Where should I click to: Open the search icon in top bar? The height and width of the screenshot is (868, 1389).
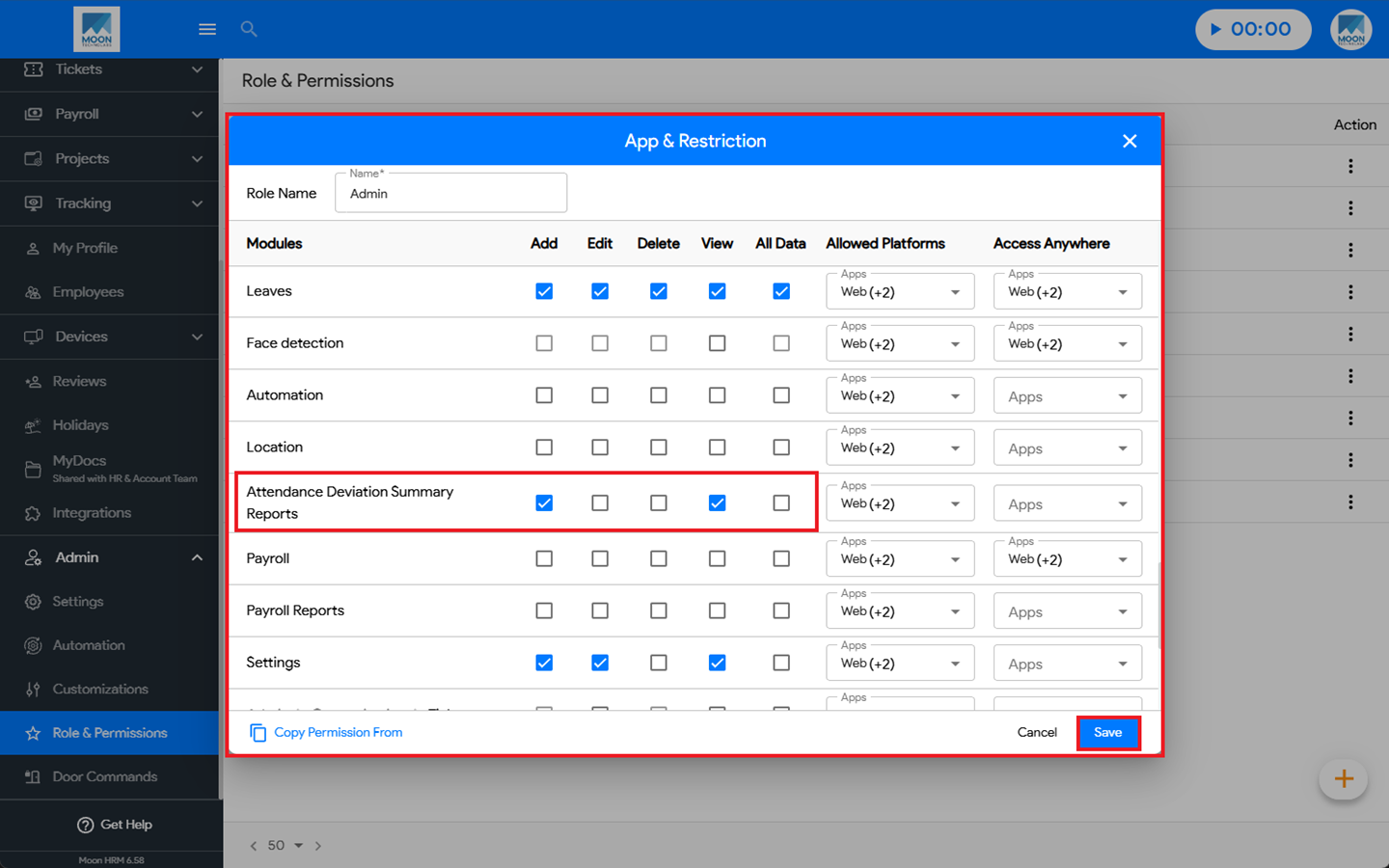click(249, 29)
